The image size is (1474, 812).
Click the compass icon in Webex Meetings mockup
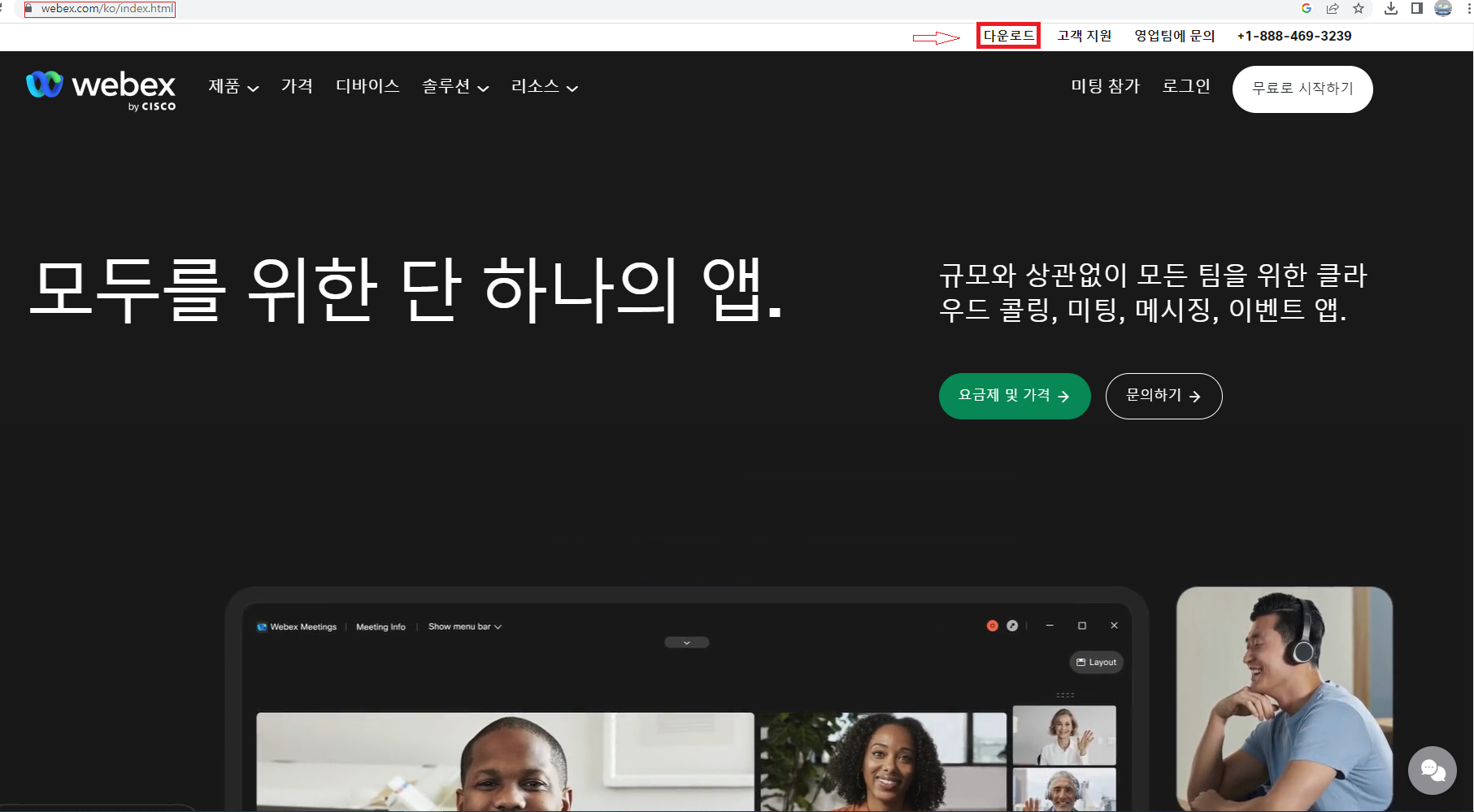tap(1012, 626)
